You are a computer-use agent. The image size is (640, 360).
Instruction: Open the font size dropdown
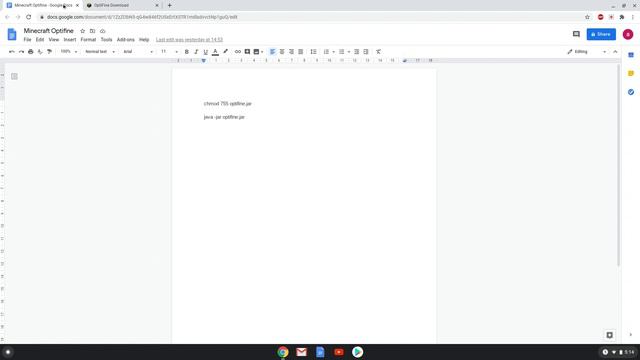coord(169,52)
